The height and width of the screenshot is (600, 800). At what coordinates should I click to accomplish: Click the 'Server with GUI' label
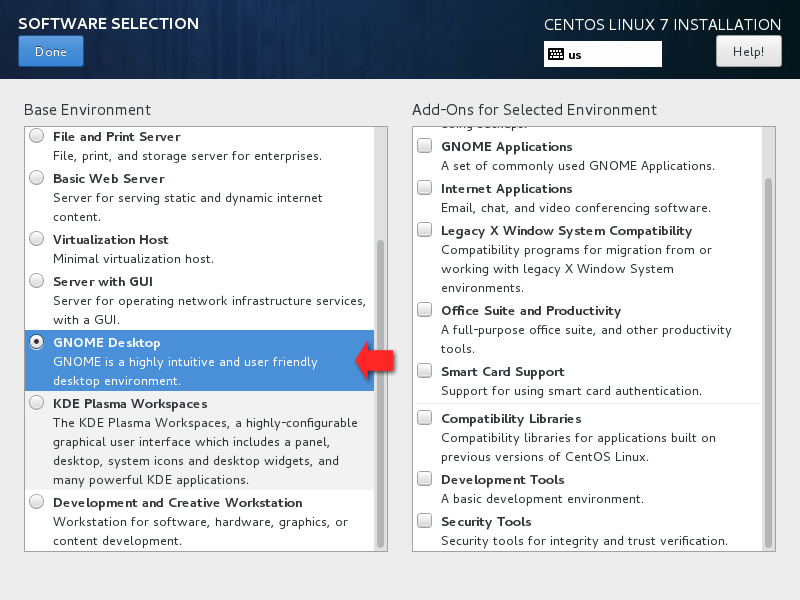[103, 282]
